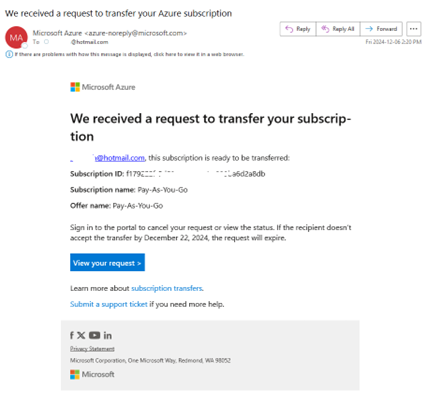
Task: Click the MA sender avatar
Action: click(16, 37)
